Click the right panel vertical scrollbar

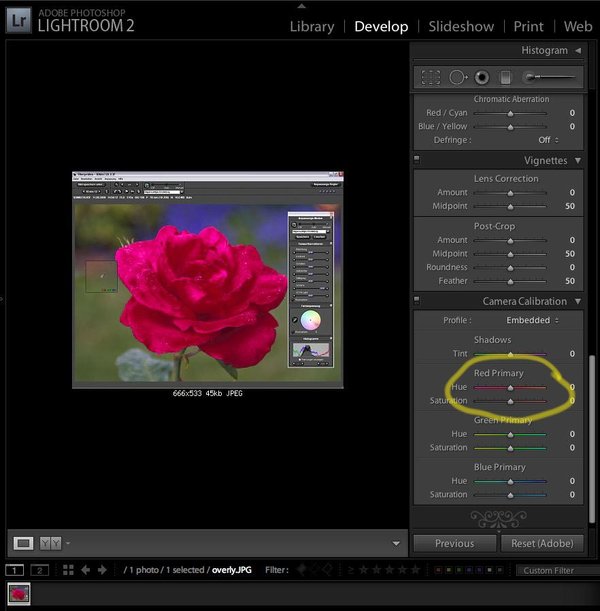pos(592,438)
